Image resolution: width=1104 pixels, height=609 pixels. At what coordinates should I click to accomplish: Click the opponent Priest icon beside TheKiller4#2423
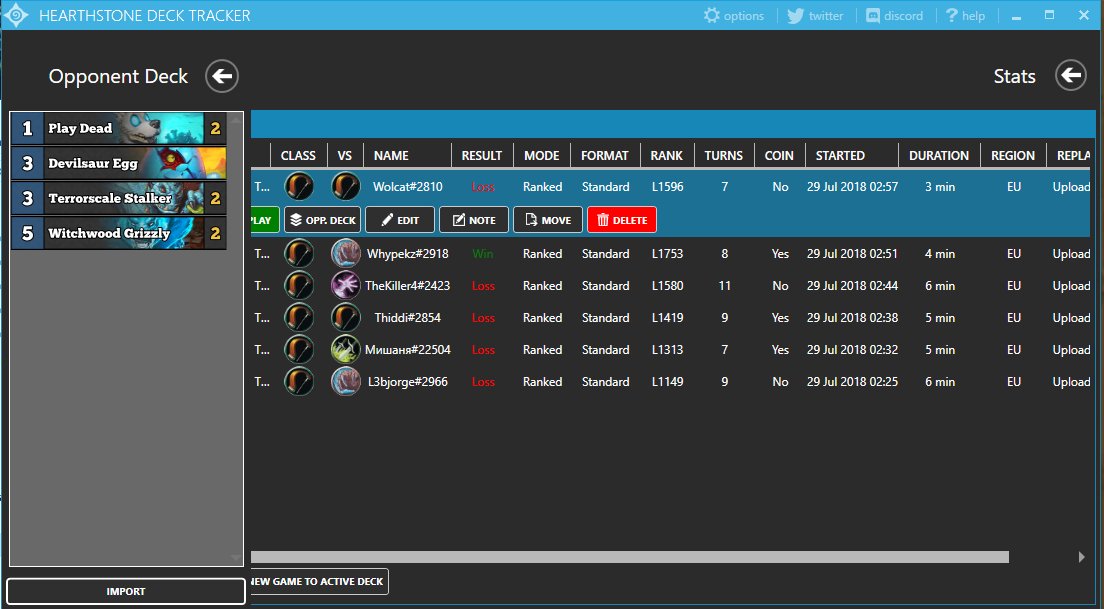click(346, 286)
